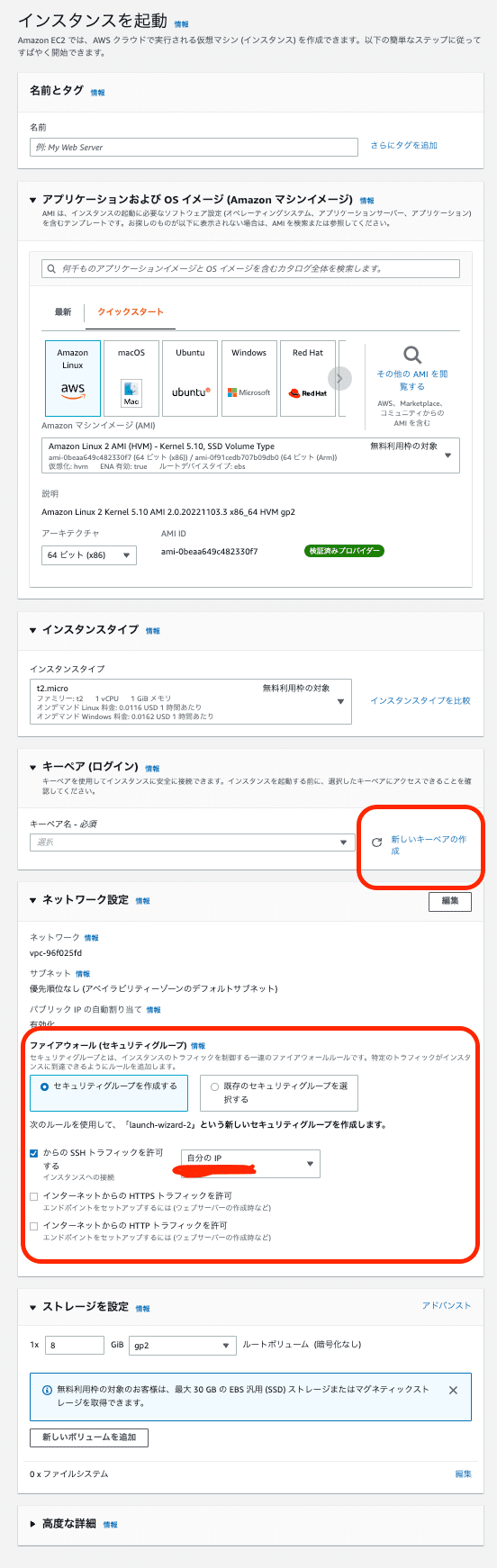The image size is (497, 1568).
Task: Select the macOS AMI tile
Action: click(x=131, y=378)
